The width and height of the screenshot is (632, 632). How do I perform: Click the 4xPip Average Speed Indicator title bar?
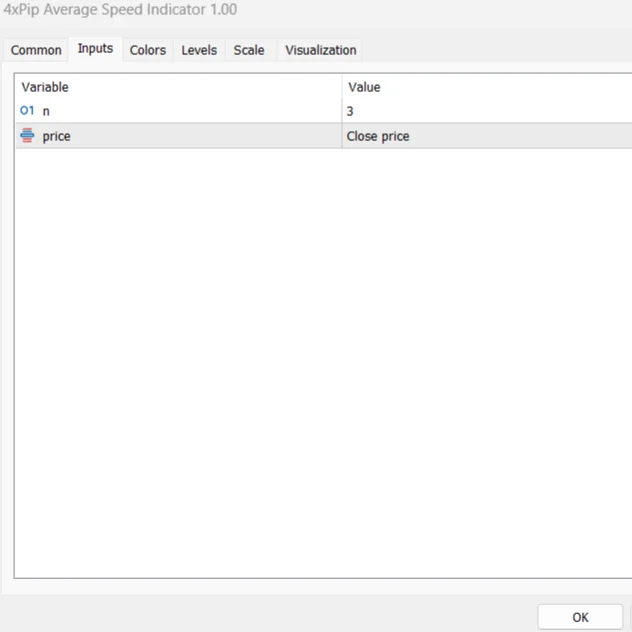tap(300, 10)
